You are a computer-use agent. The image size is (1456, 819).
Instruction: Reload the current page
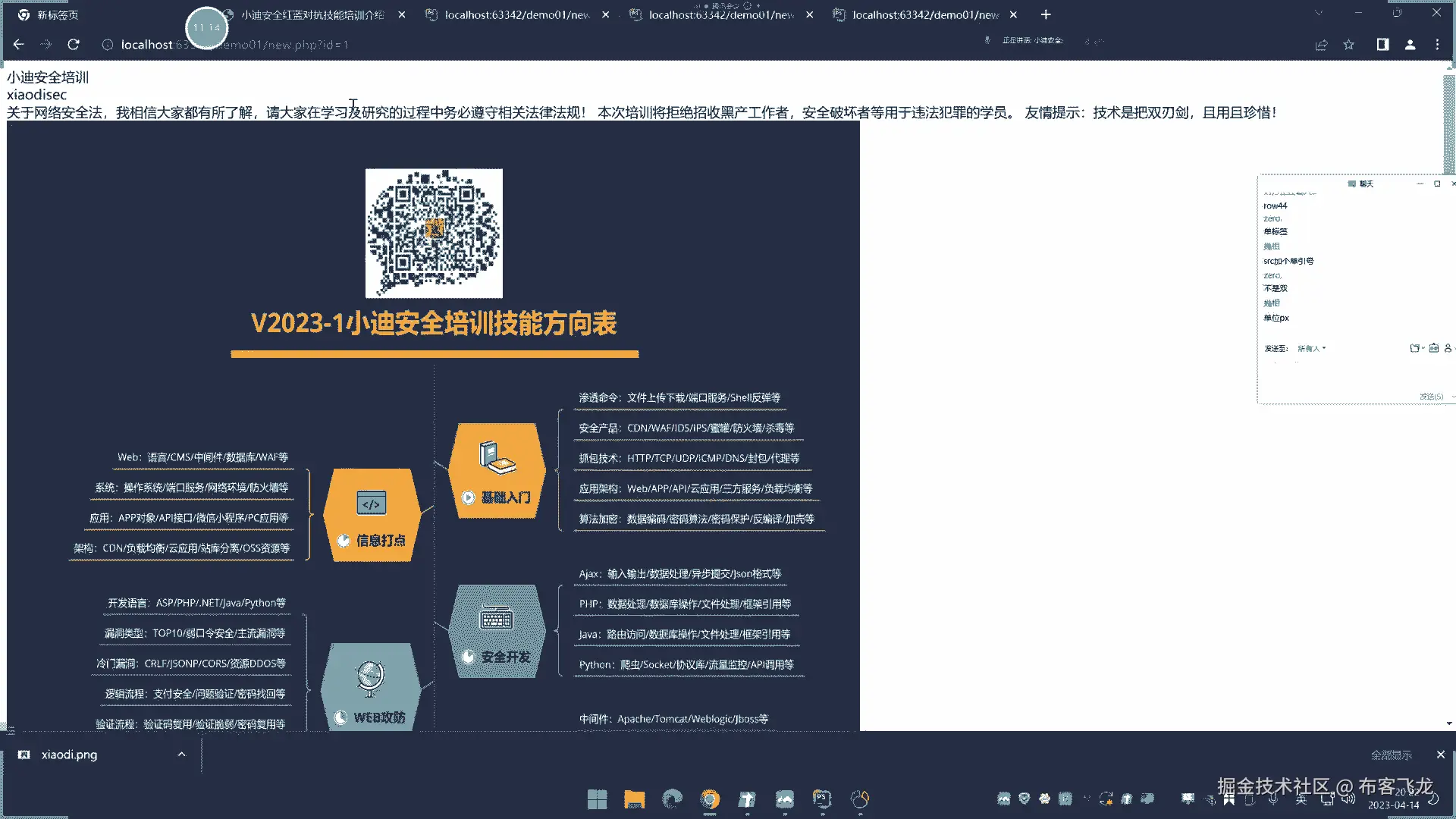click(x=74, y=45)
